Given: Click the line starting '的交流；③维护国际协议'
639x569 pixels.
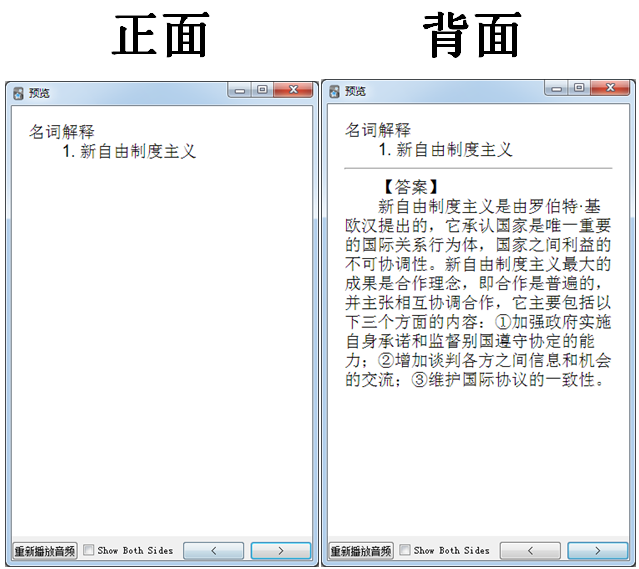Looking at the screenshot, I should coord(475,379).
